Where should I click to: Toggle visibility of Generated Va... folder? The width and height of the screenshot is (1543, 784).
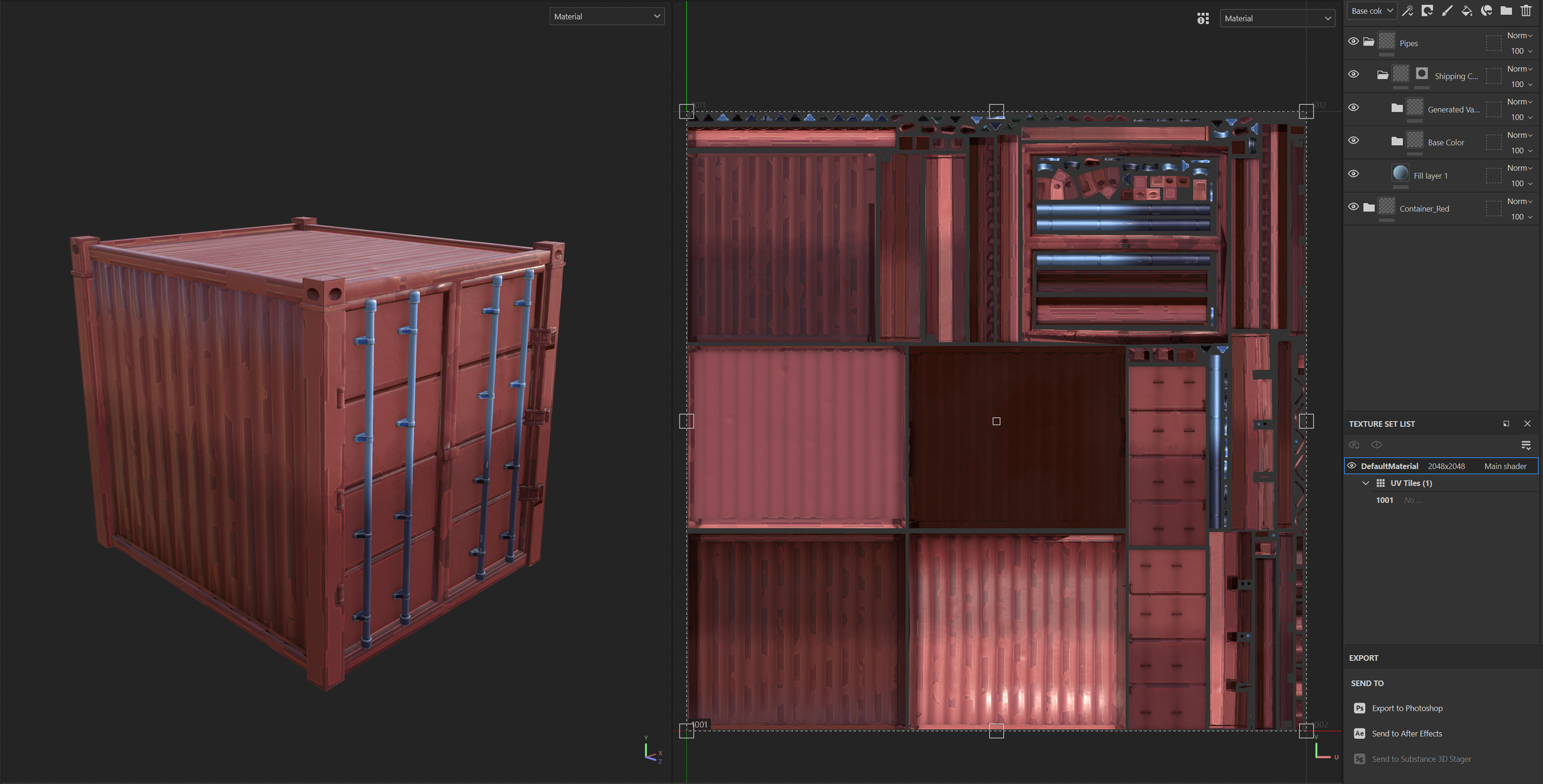pyautogui.click(x=1354, y=107)
